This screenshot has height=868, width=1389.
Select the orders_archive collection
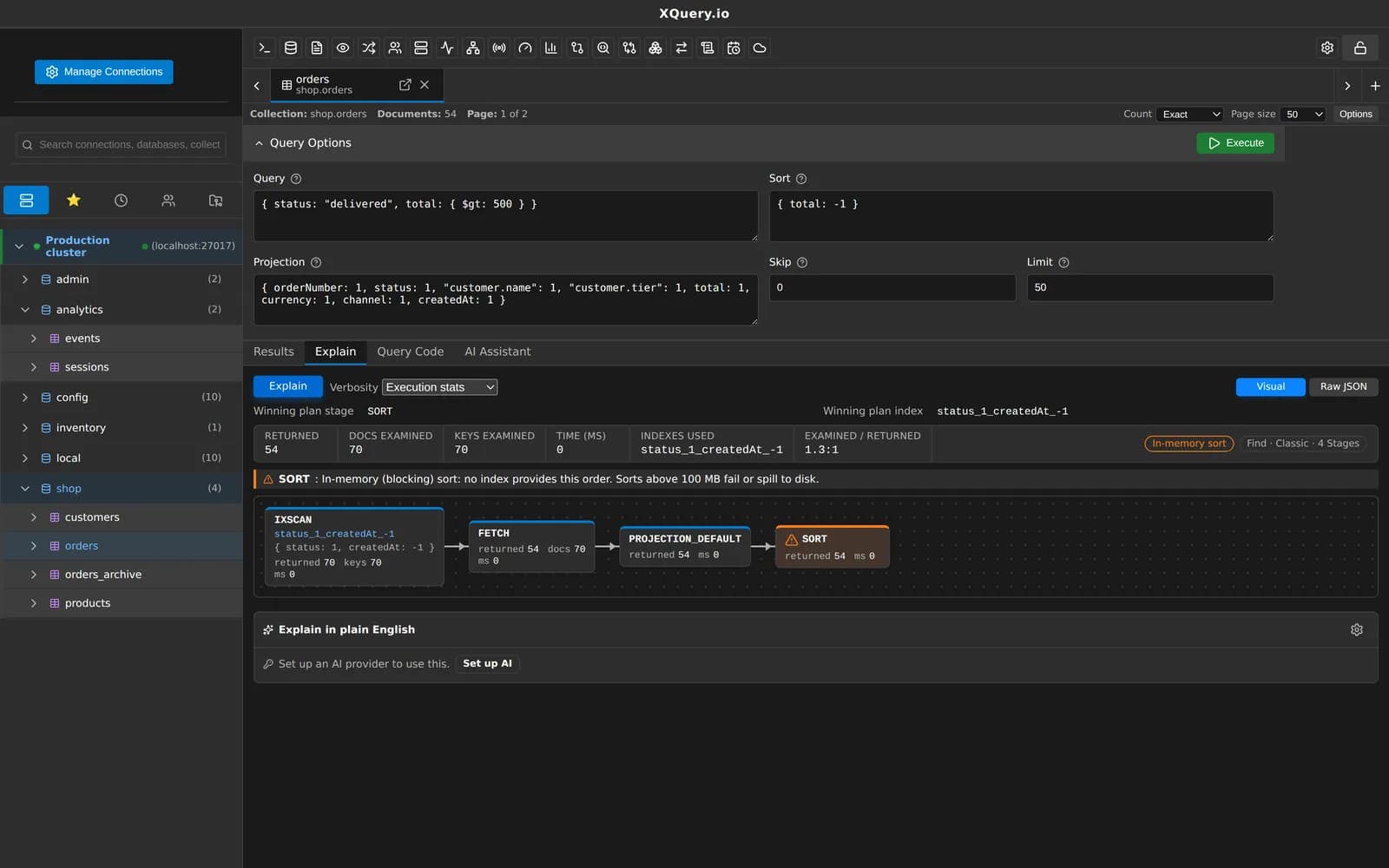[122, 575]
